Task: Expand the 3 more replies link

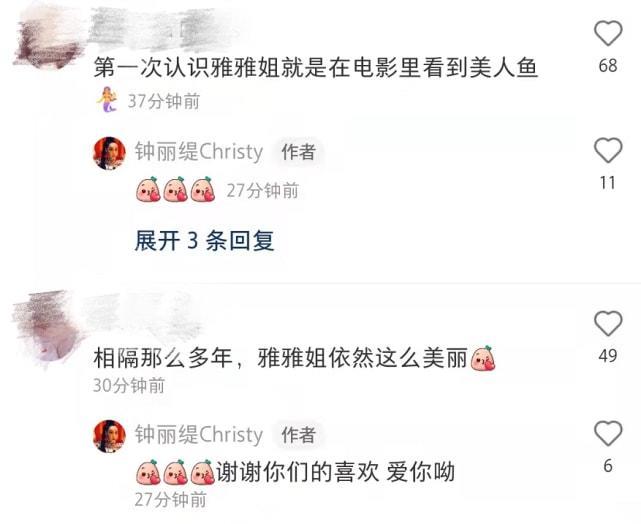Action: pyautogui.click(x=204, y=240)
